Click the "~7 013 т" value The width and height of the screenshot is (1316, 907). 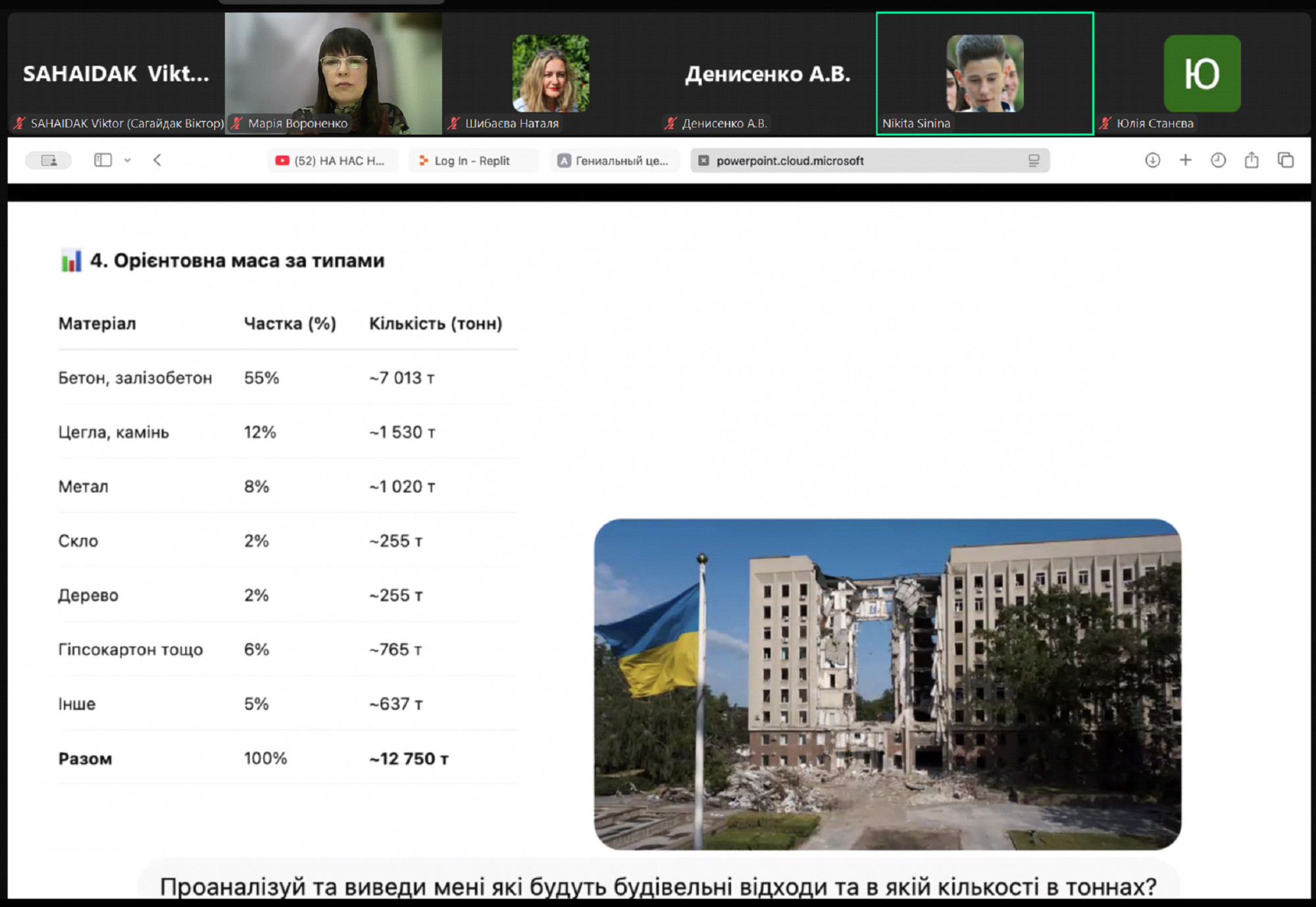click(402, 378)
